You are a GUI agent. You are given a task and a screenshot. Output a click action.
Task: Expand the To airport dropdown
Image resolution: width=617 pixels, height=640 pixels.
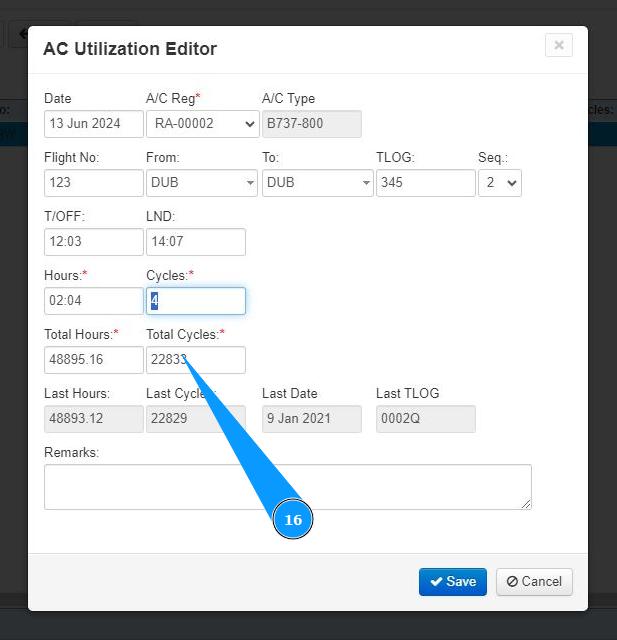pyautogui.click(x=317, y=183)
